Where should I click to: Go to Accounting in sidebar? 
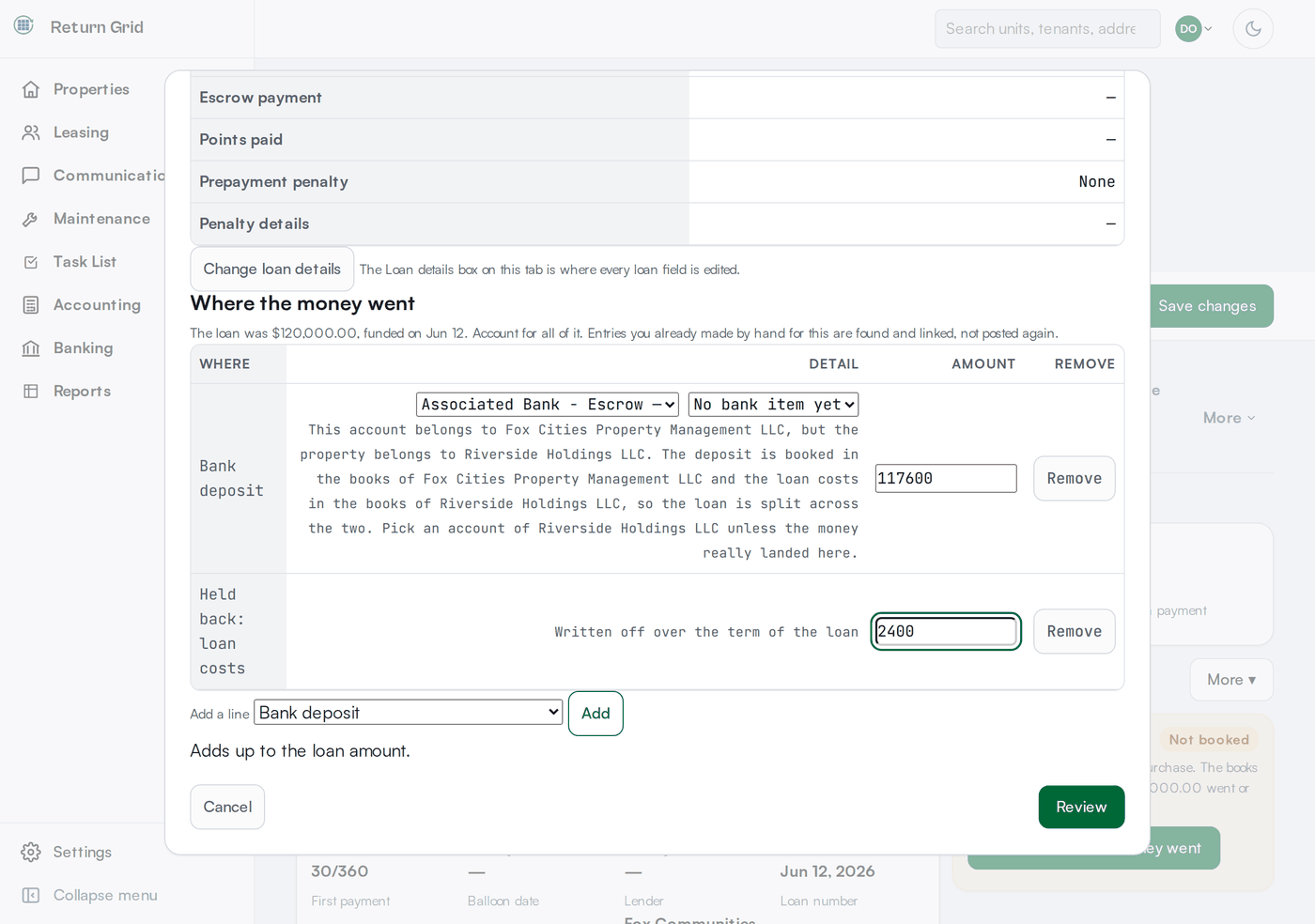[x=97, y=305]
